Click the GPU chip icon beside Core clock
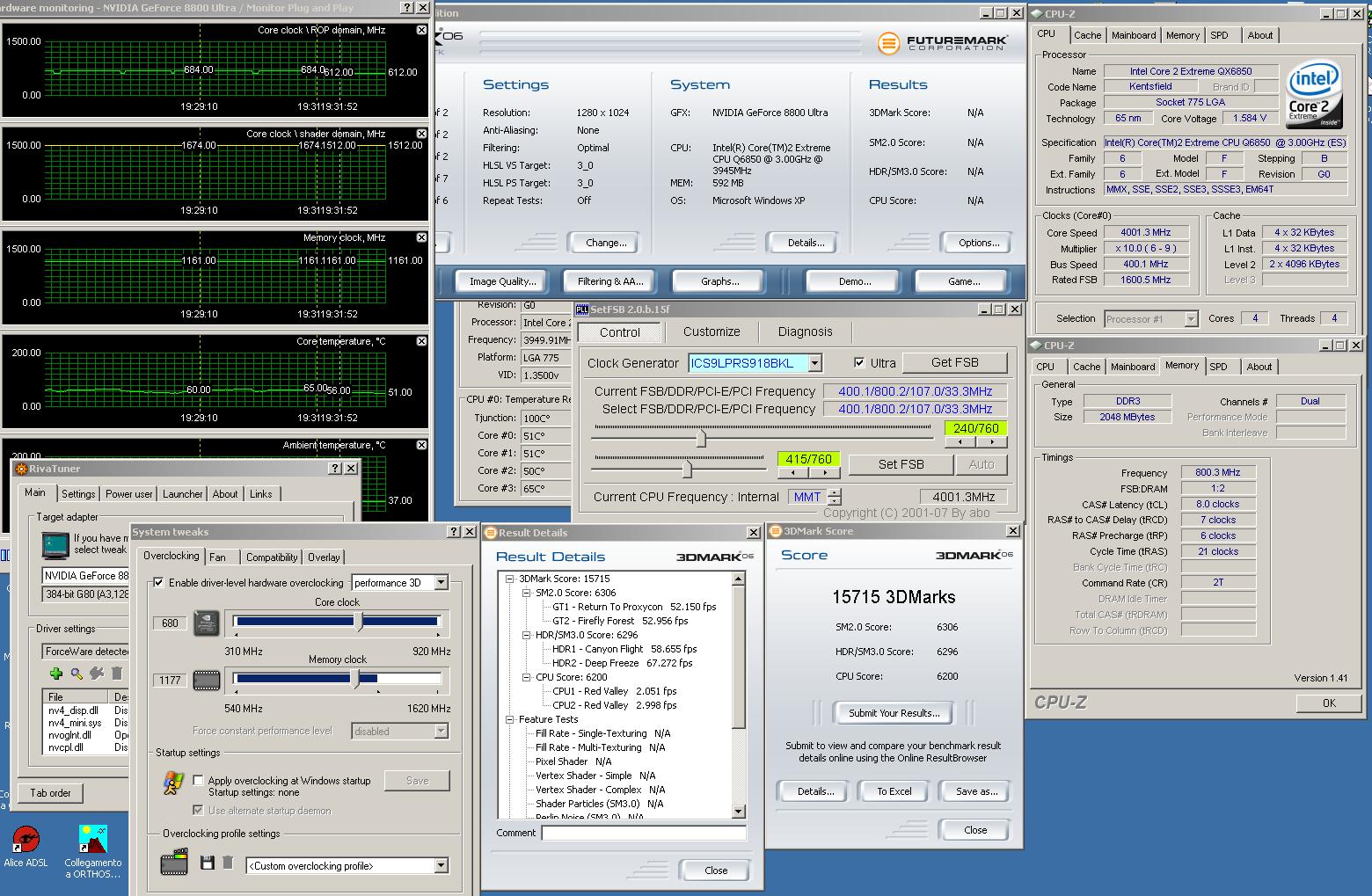Viewport: 1372px width, 896px height. [x=207, y=623]
